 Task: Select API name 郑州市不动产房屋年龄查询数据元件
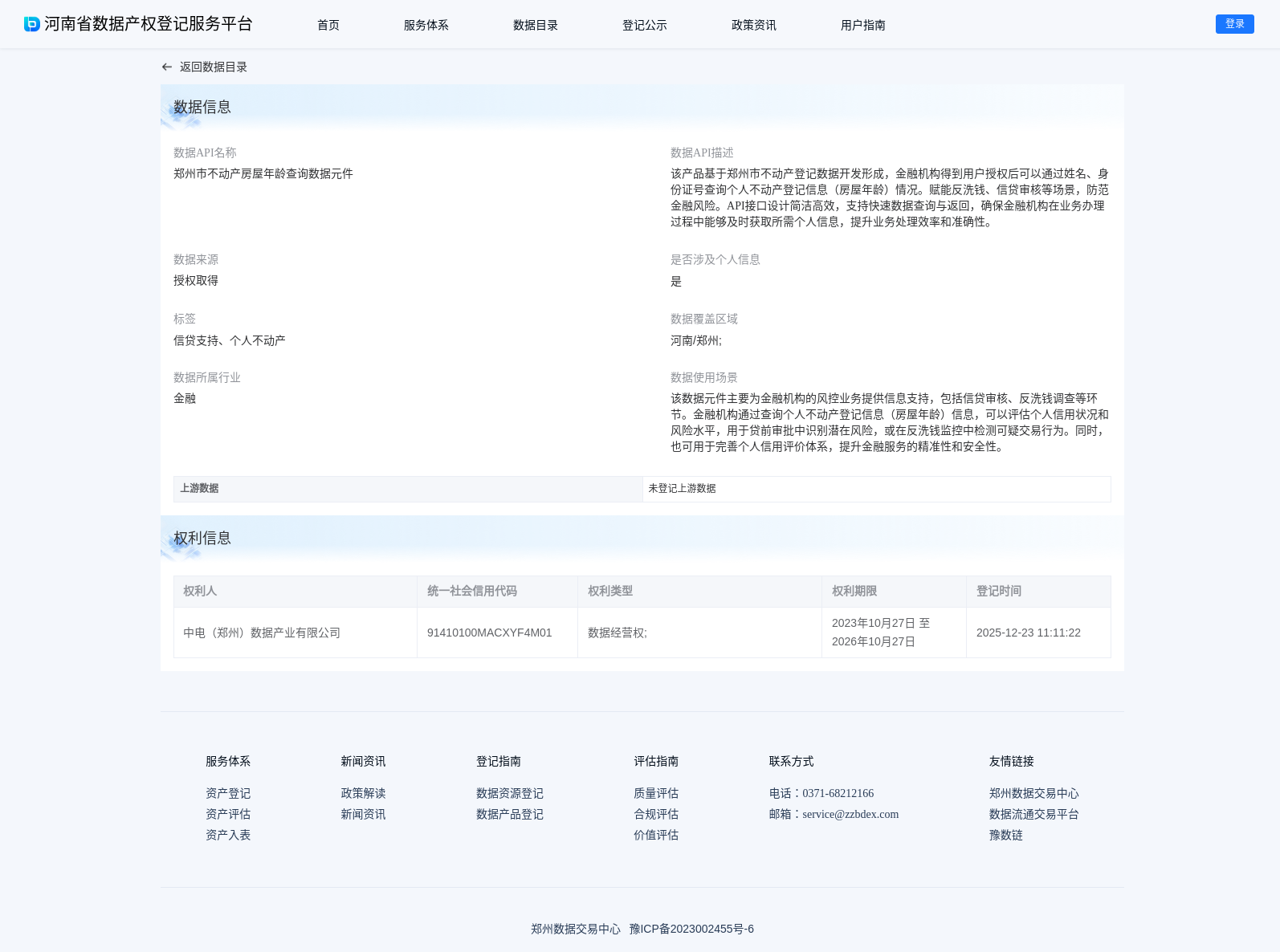(x=263, y=173)
